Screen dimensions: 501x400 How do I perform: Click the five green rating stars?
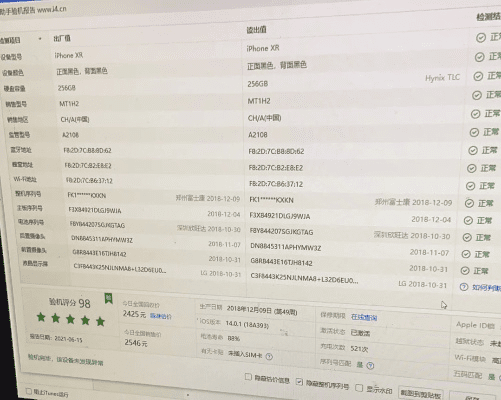point(71,319)
